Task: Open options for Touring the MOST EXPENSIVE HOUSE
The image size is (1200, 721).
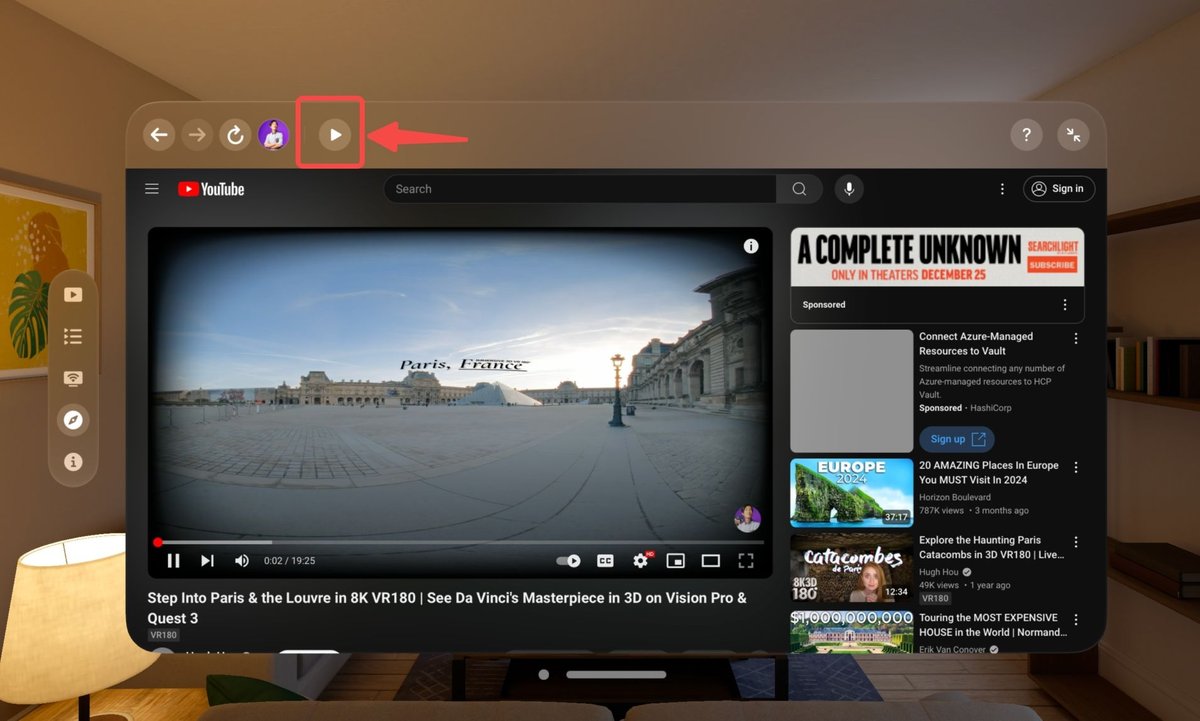Action: coord(1076,620)
